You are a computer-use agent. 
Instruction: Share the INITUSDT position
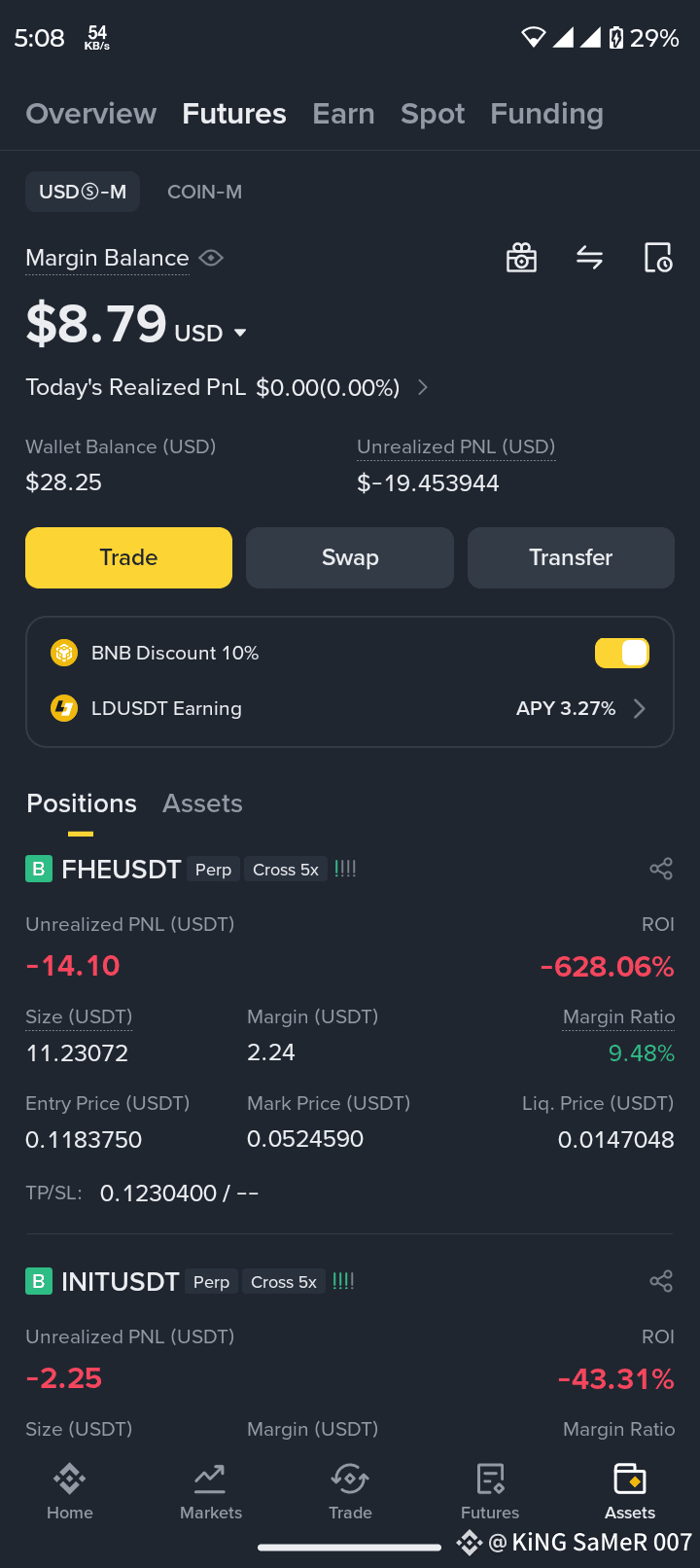click(x=661, y=1281)
